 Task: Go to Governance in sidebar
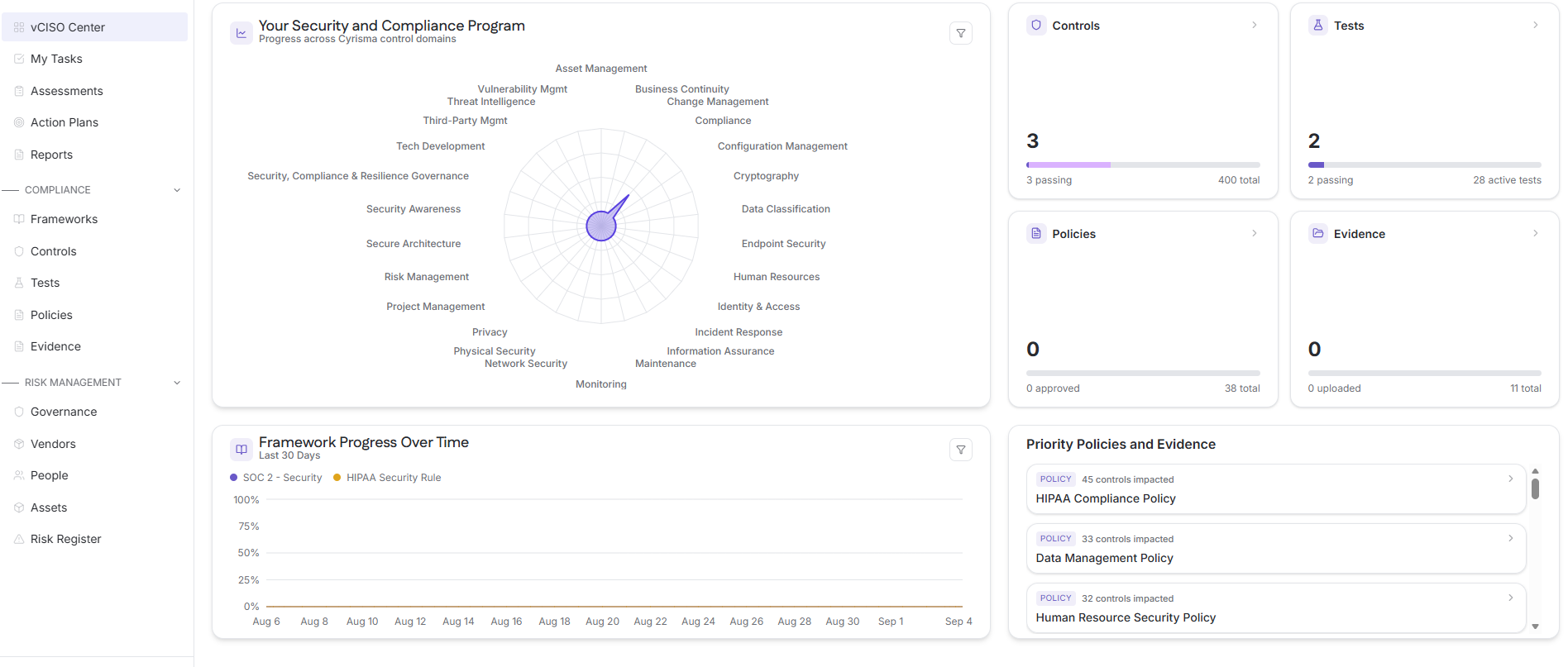[95, 412]
